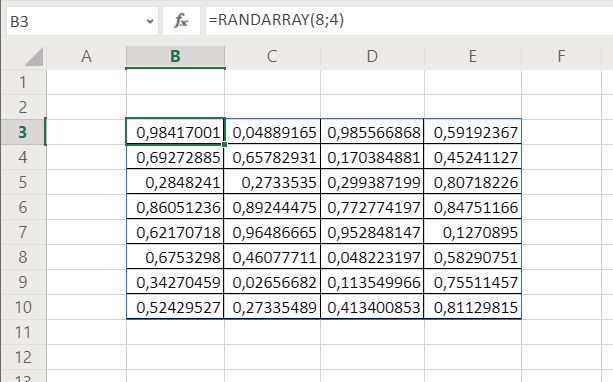Select row 2 header
613x382 pixels.
pos(23,107)
